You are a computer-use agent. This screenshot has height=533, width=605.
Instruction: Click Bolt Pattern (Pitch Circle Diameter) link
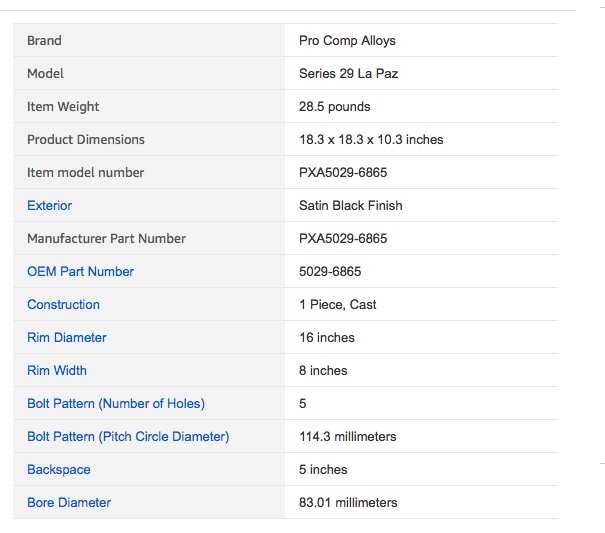128,436
